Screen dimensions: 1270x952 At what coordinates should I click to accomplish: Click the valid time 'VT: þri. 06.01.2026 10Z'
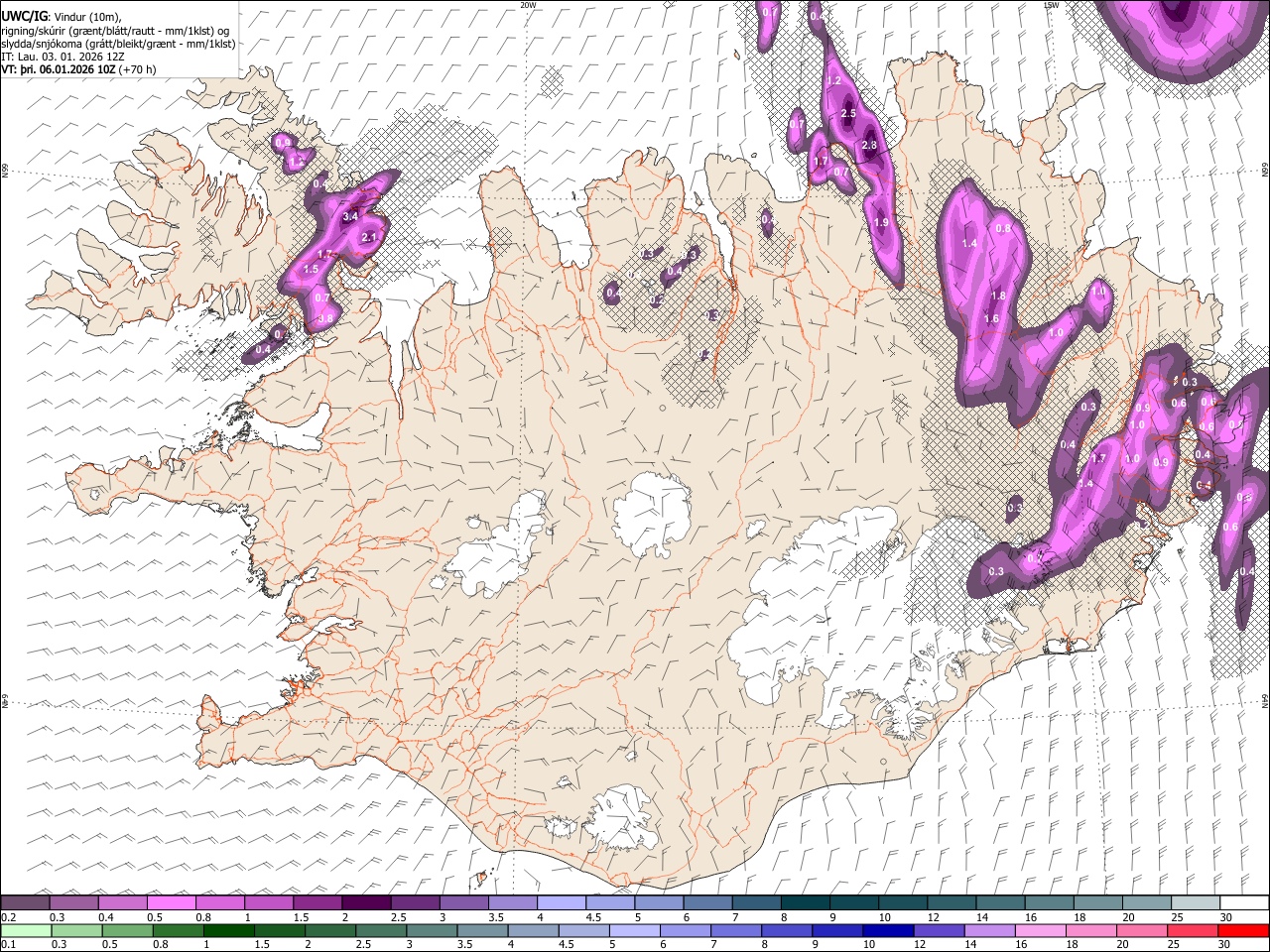click(x=58, y=70)
